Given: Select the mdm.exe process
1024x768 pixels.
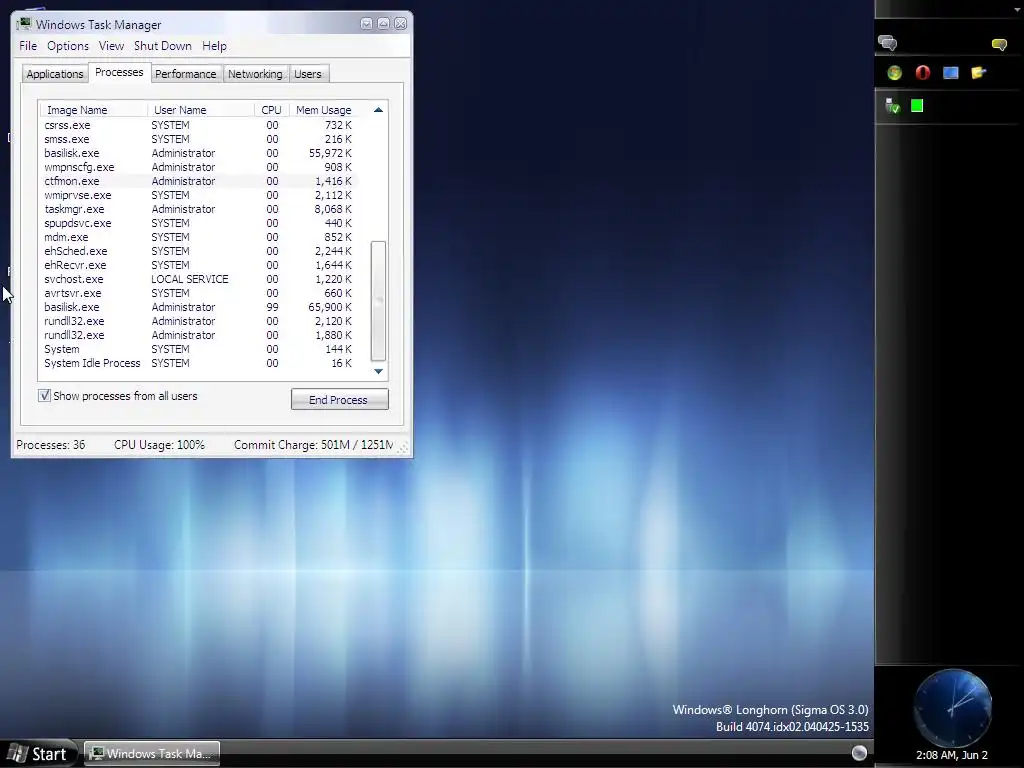Looking at the screenshot, I should (199, 237).
